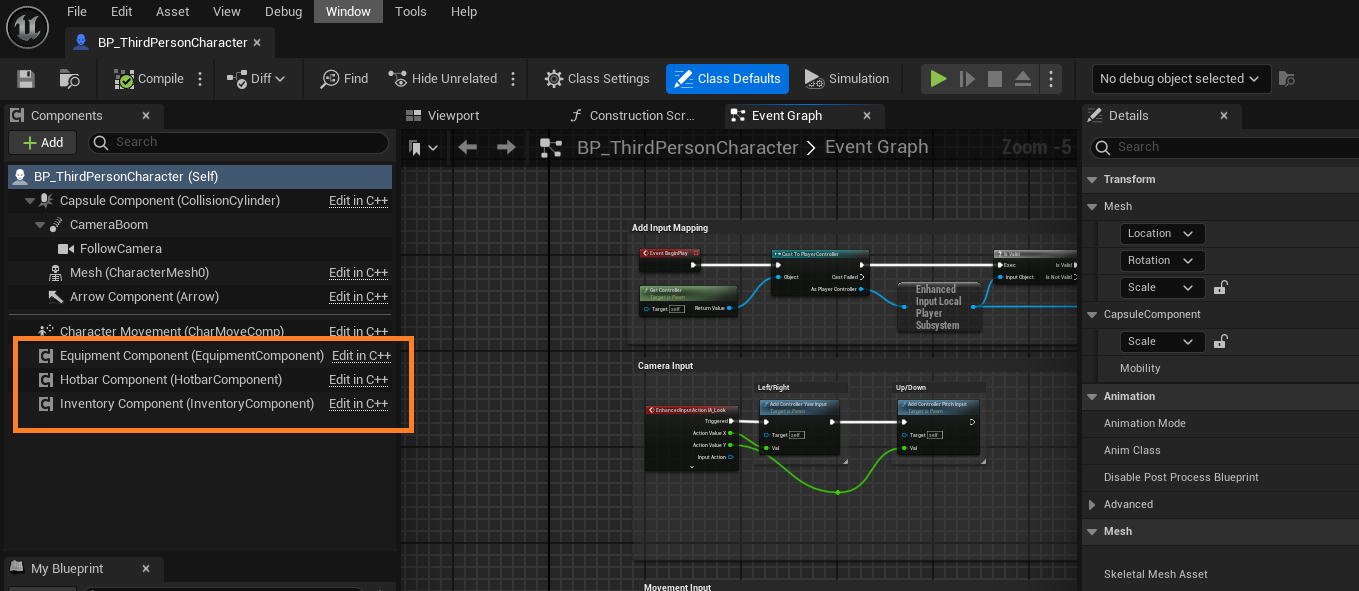Open the Debug menu
1359x591 pixels.
(x=284, y=12)
